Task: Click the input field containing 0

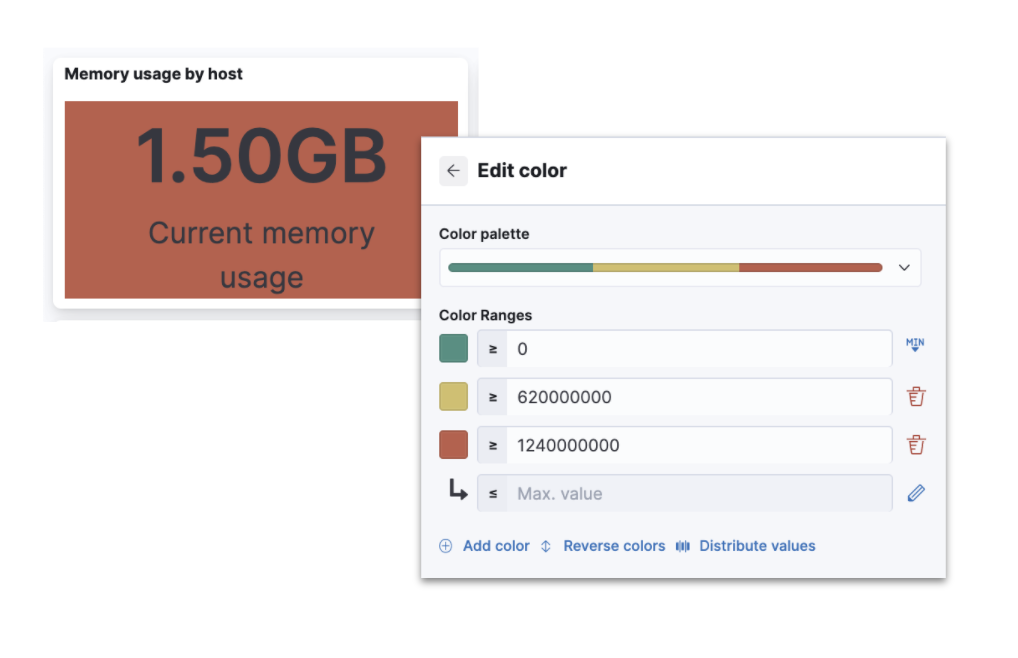Action: [x=698, y=349]
